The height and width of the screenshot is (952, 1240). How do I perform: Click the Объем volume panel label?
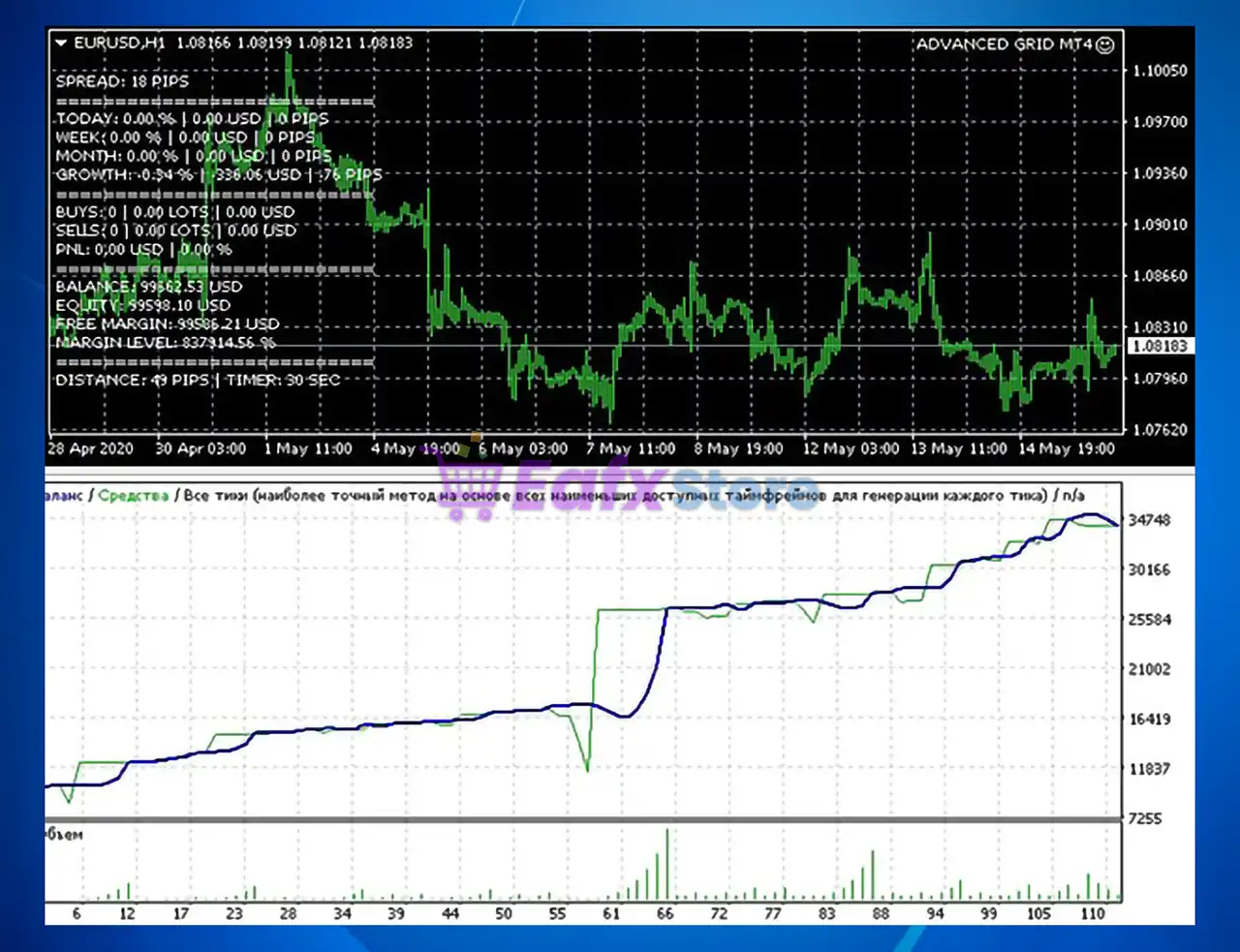(64, 835)
